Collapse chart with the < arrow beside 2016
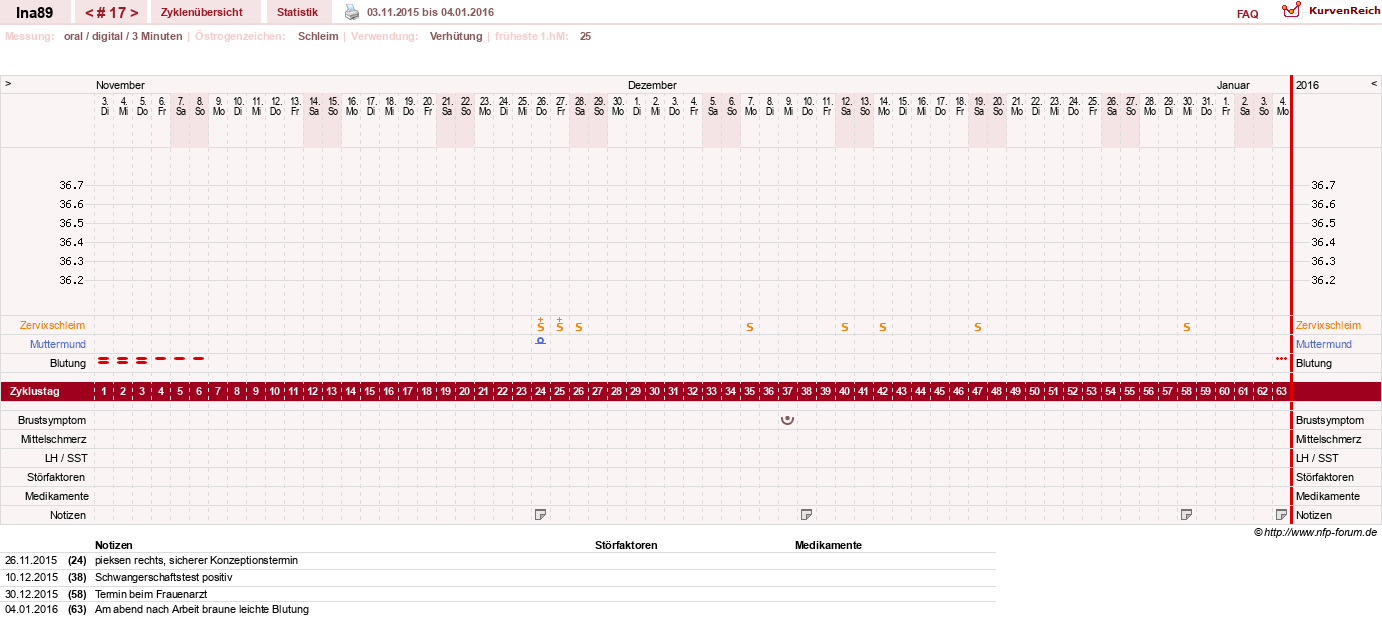1382x644 pixels. pos(1374,84)
